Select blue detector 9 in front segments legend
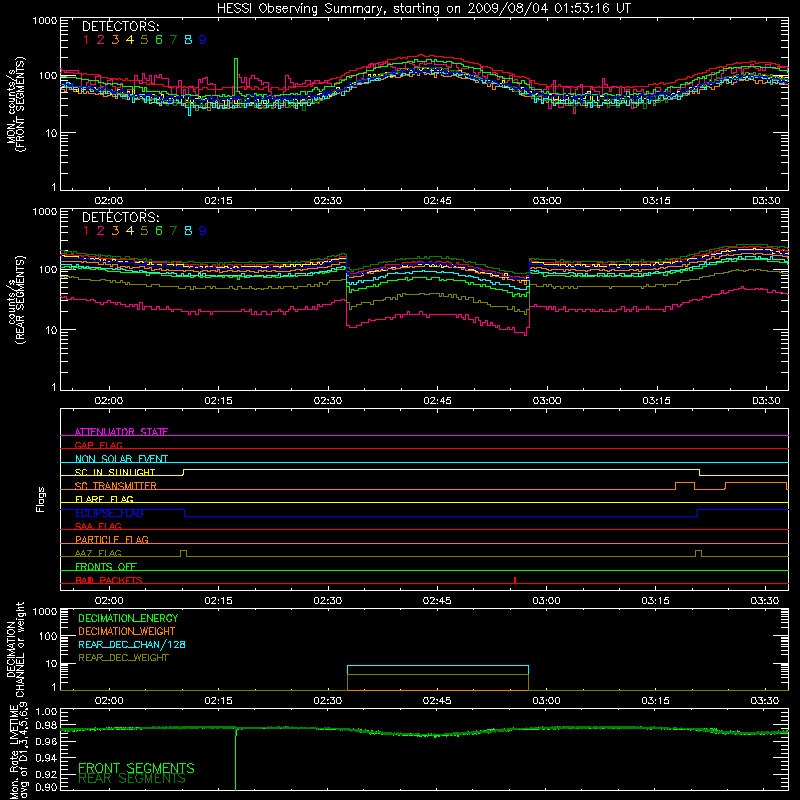 [x=203, y=40]
